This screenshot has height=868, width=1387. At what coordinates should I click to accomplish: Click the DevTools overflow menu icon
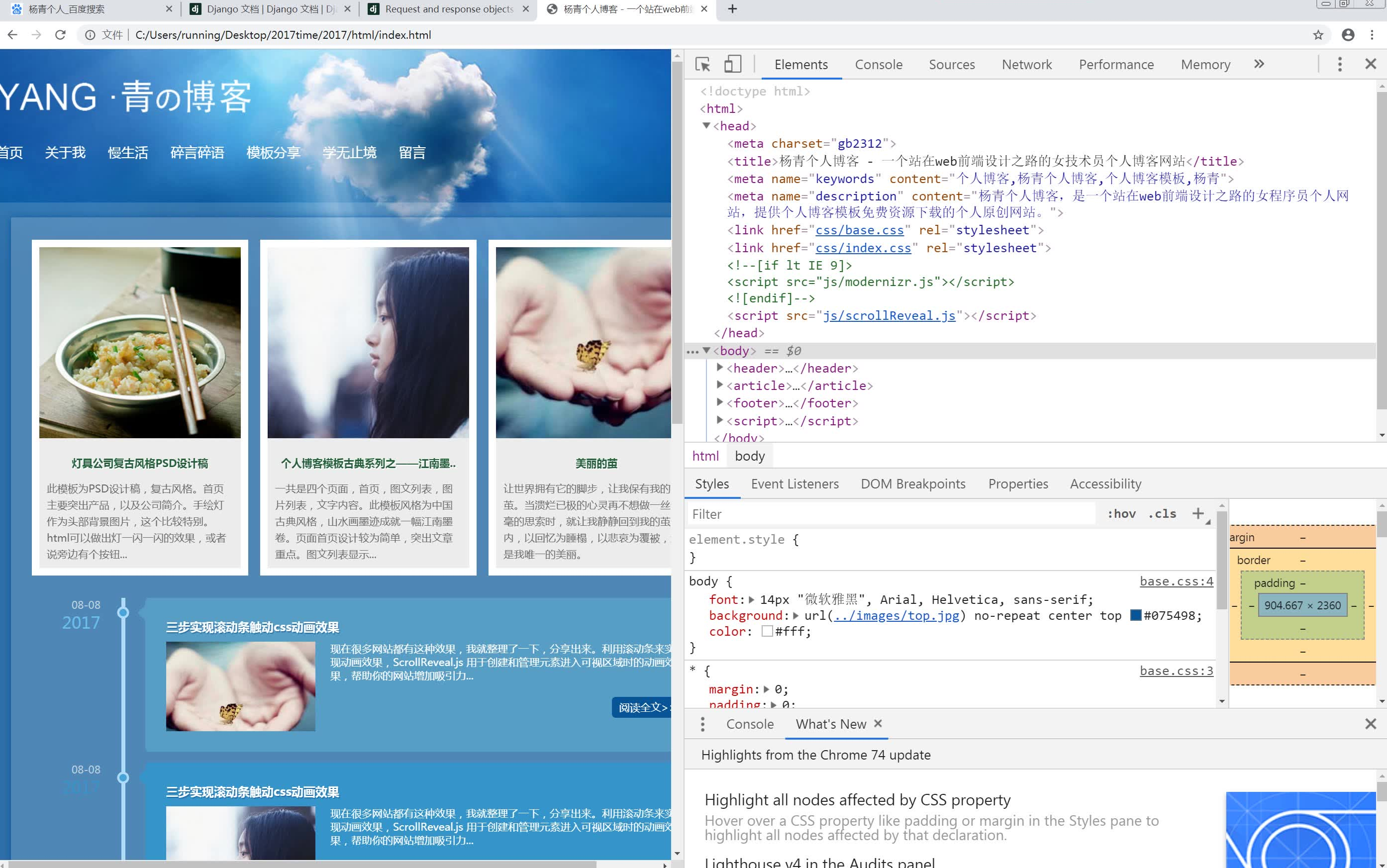tap(1340, 63)
